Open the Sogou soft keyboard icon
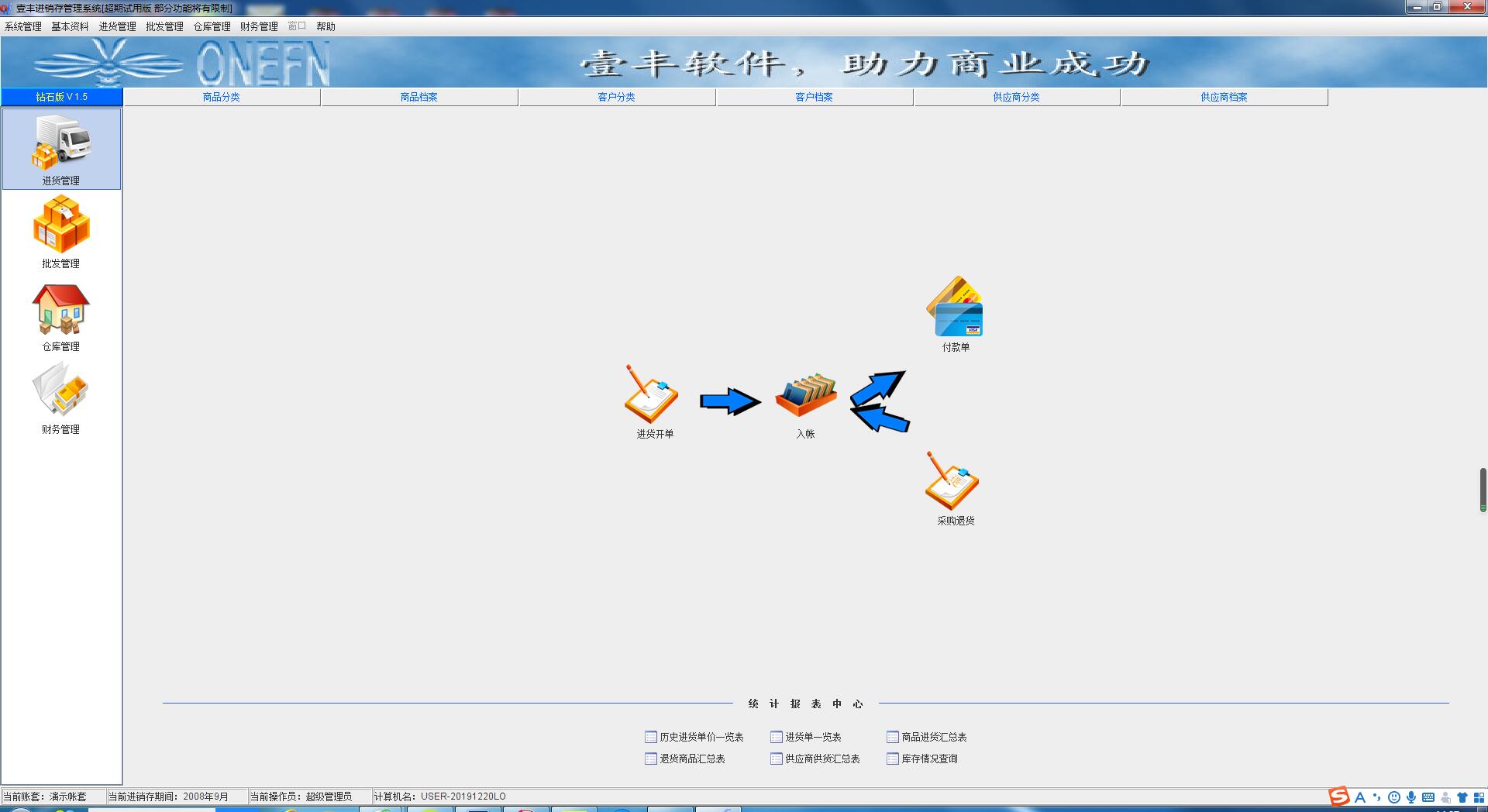This screenshot has width=1488, height=812. 1428,797
